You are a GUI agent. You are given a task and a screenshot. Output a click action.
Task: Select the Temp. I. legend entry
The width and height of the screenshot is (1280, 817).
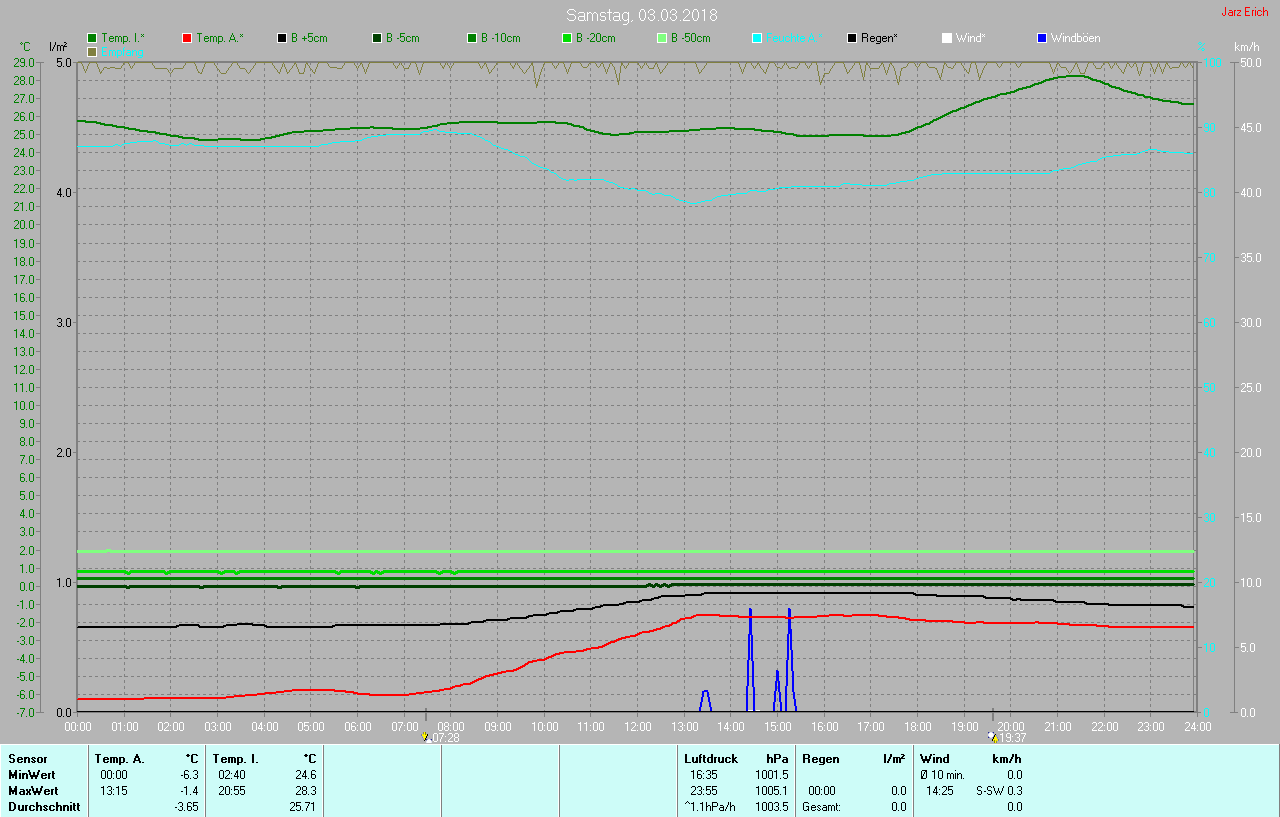[122, 38]
